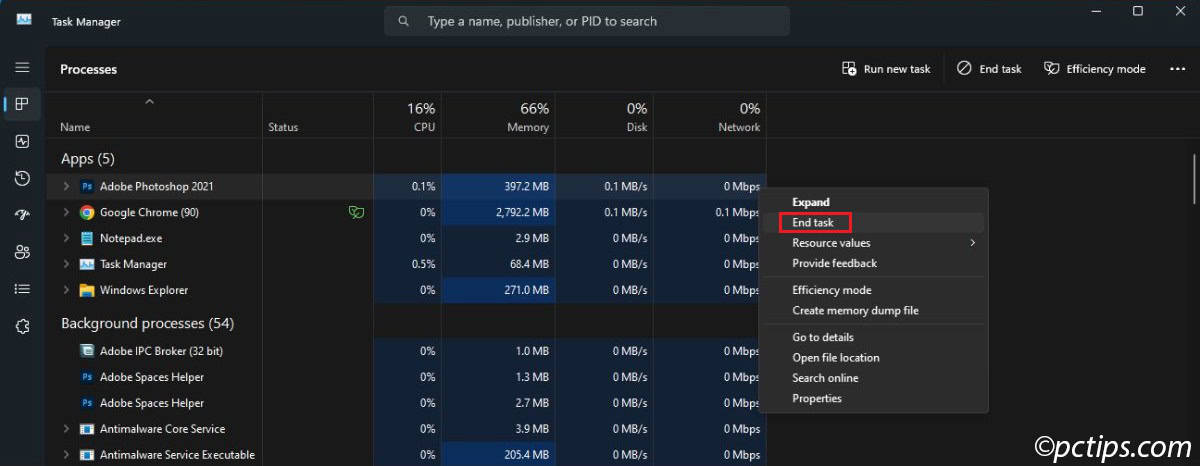1200x466 pixels.
Task: Open the three-dots more options menu
Action: click(x=1178, y=69)
